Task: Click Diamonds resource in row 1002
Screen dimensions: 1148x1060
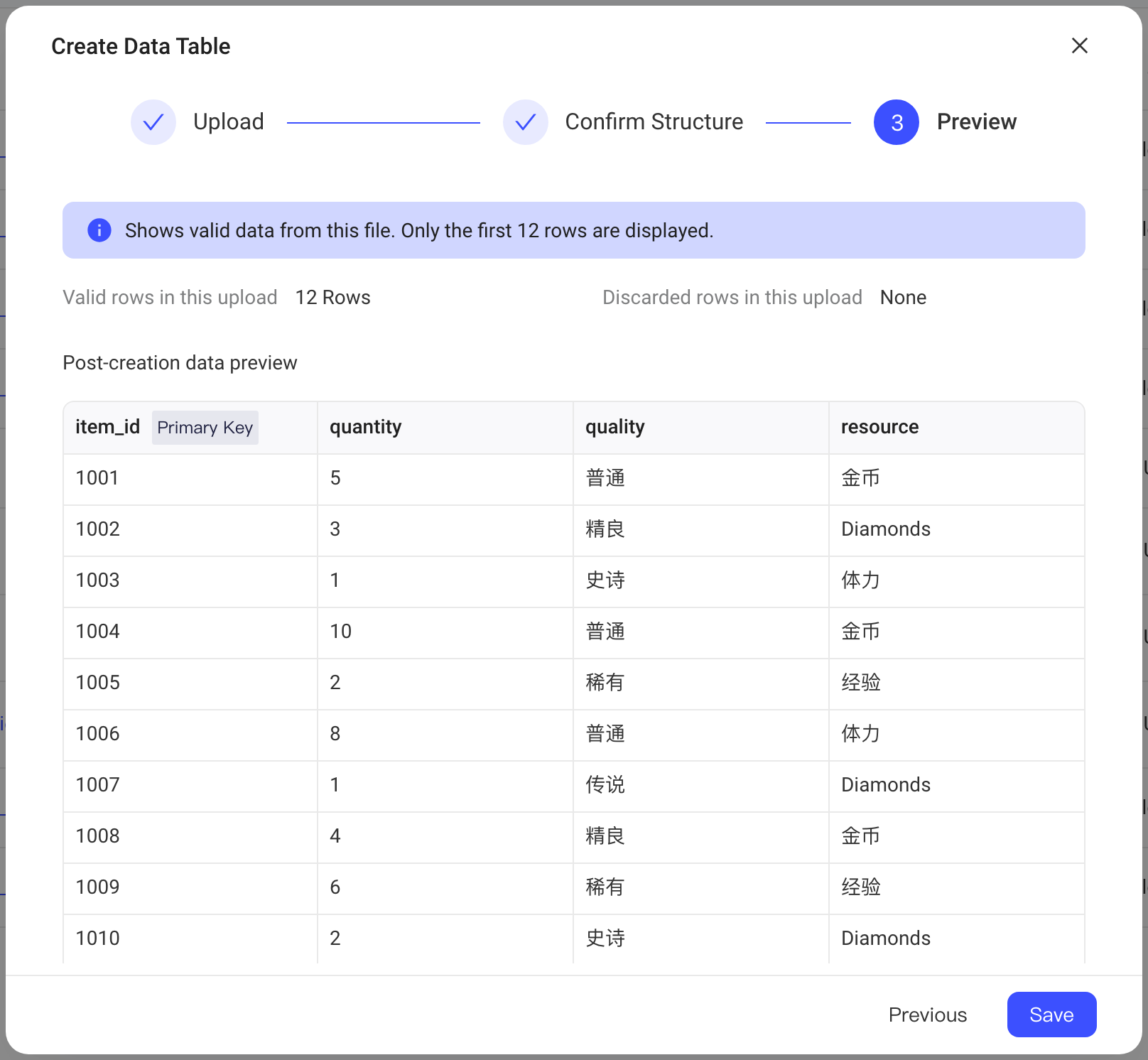Action: pyautogui.click(x=957, y=531)
